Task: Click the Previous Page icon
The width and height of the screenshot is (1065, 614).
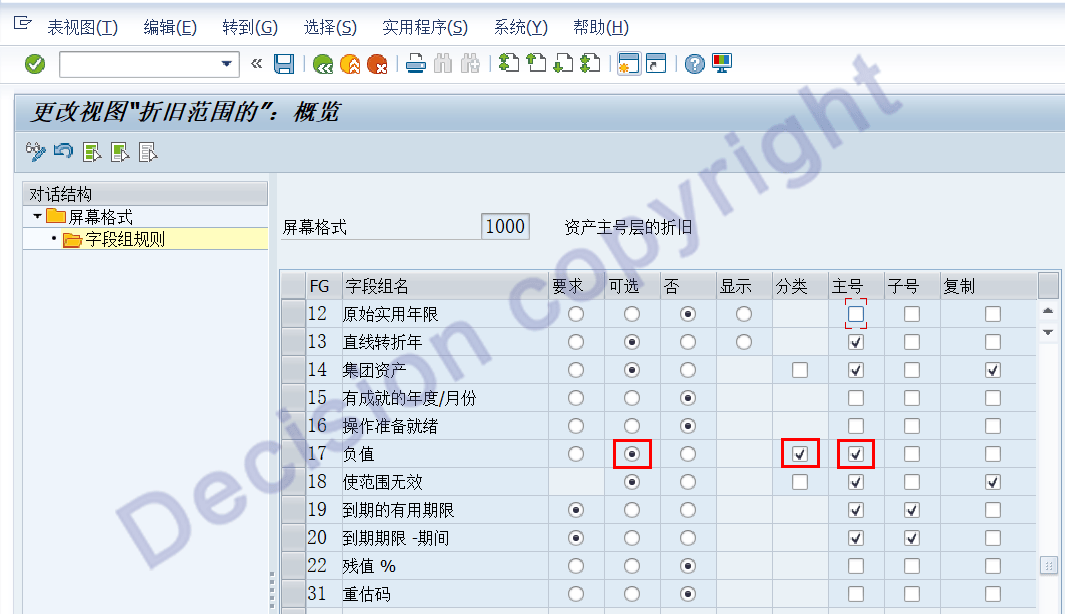Action: (537, 64)
